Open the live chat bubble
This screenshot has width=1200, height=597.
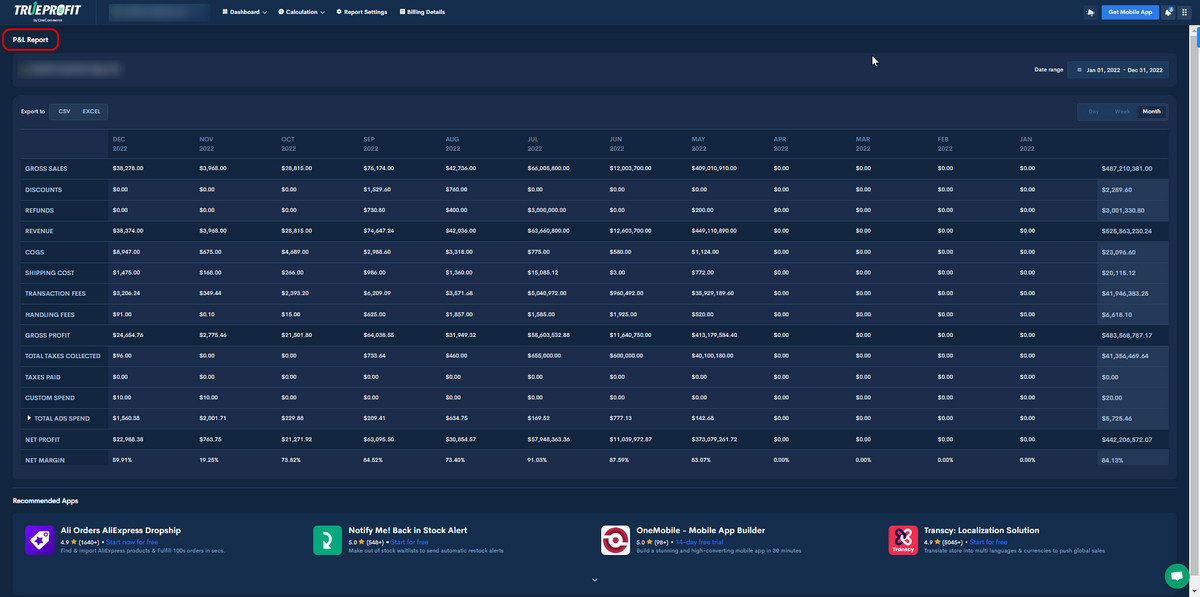(x=1176, y=576)
